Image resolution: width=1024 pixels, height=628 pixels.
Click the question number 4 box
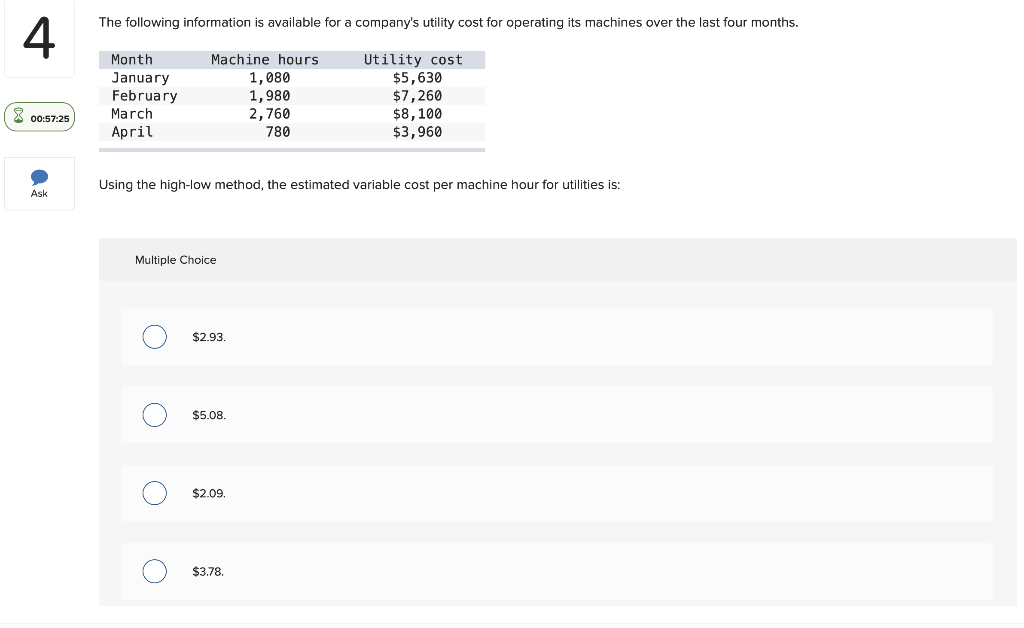39,39
